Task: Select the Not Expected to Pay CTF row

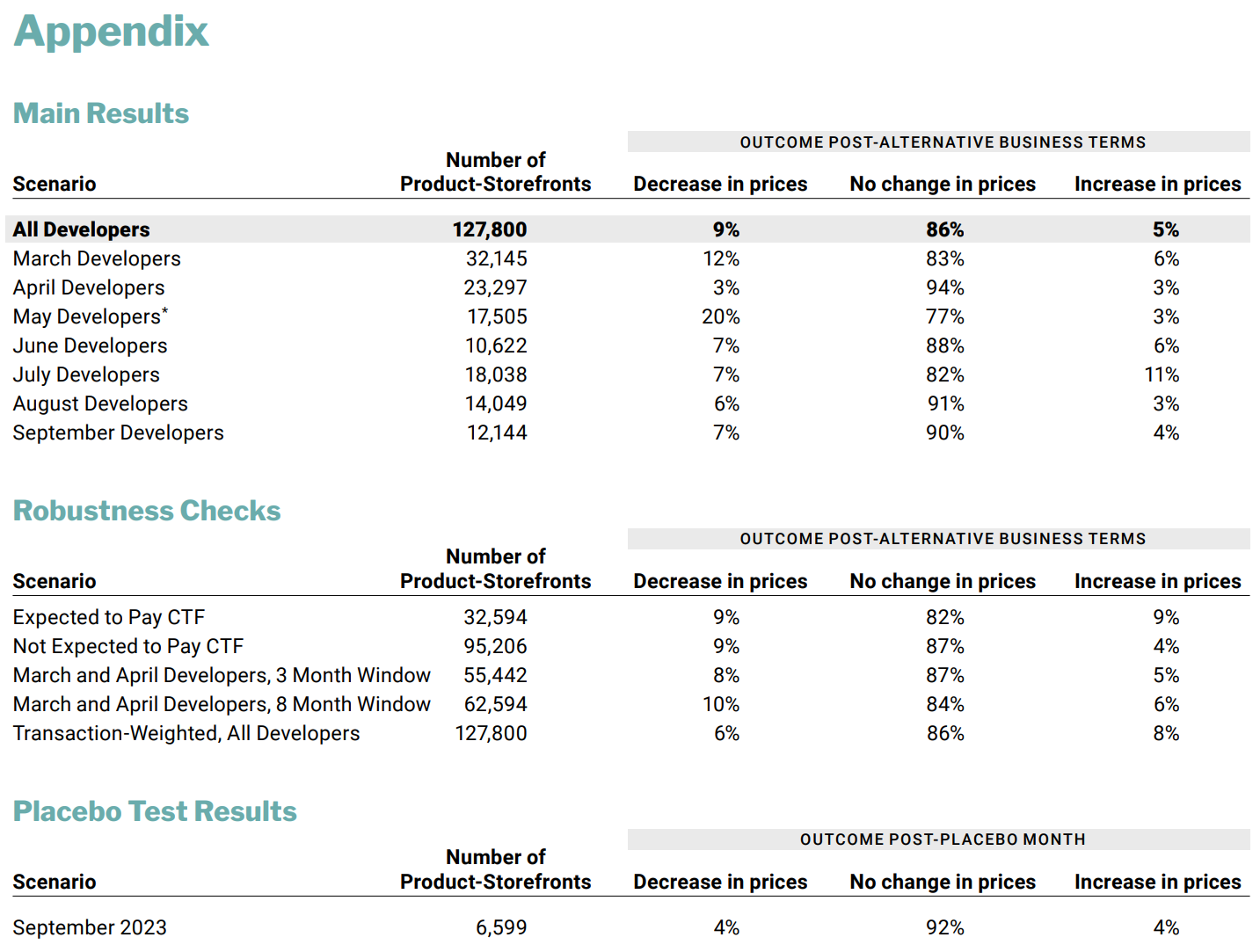Action: [x=128, y=646]
